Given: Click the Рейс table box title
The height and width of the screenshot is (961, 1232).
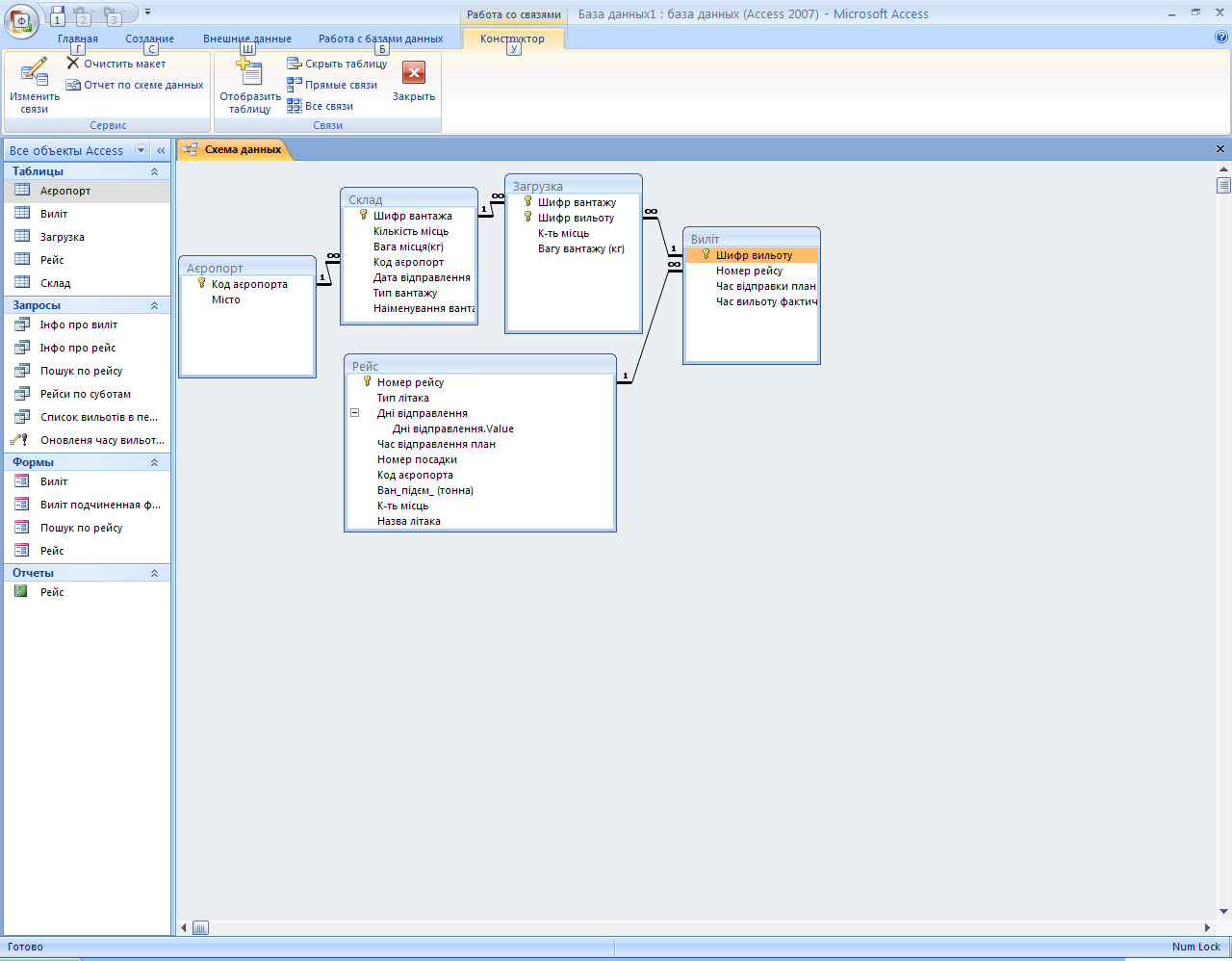Looking at the screenshot, I should [x=480, y=366].
